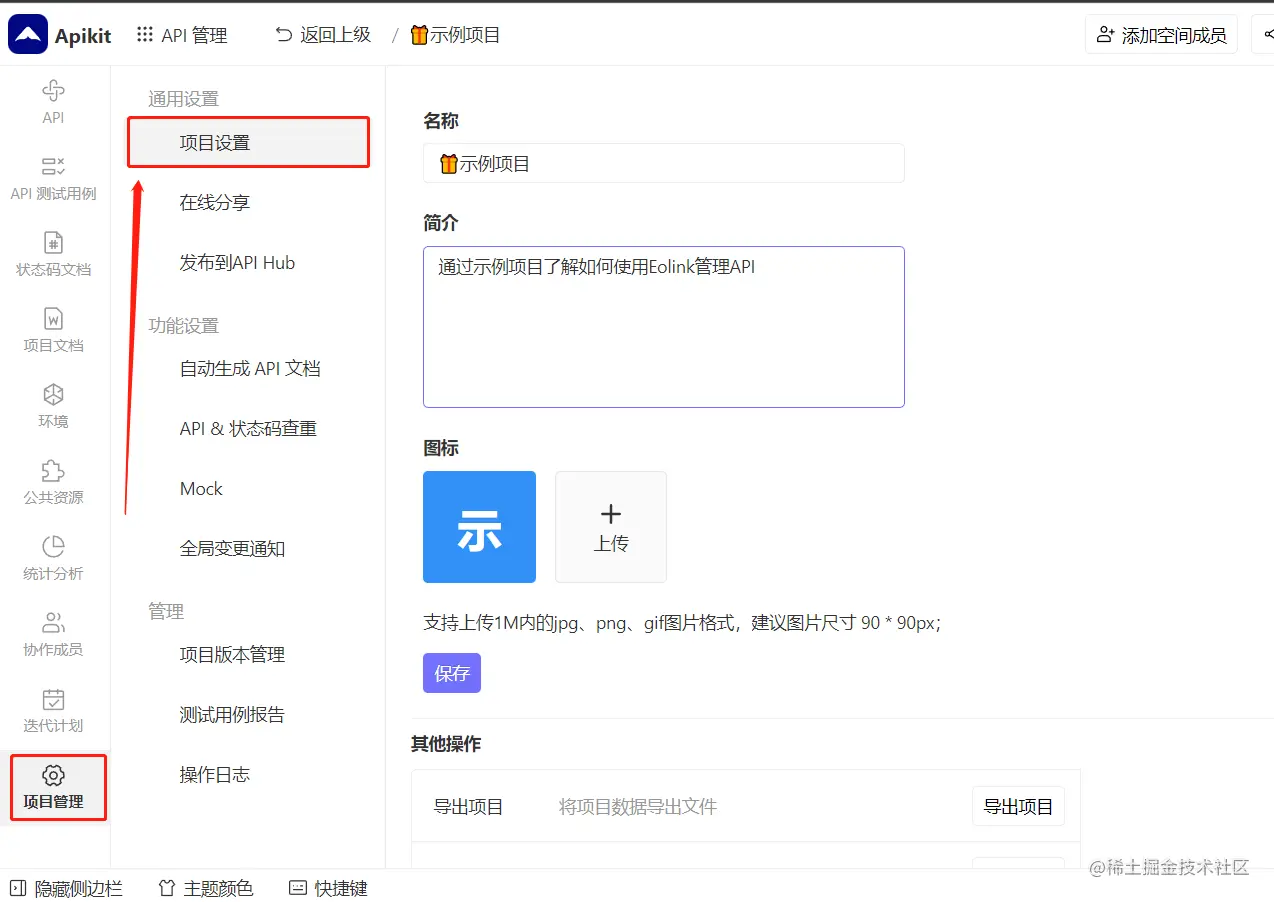The height and width of the screenshot is (902, 1274).
Task: Click the 其他操作 heading
Action: (x=446, y=744)
